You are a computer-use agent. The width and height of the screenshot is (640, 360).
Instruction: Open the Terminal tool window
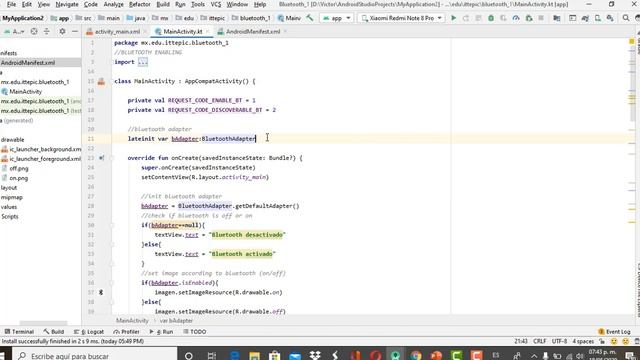[x=19, y=332]
